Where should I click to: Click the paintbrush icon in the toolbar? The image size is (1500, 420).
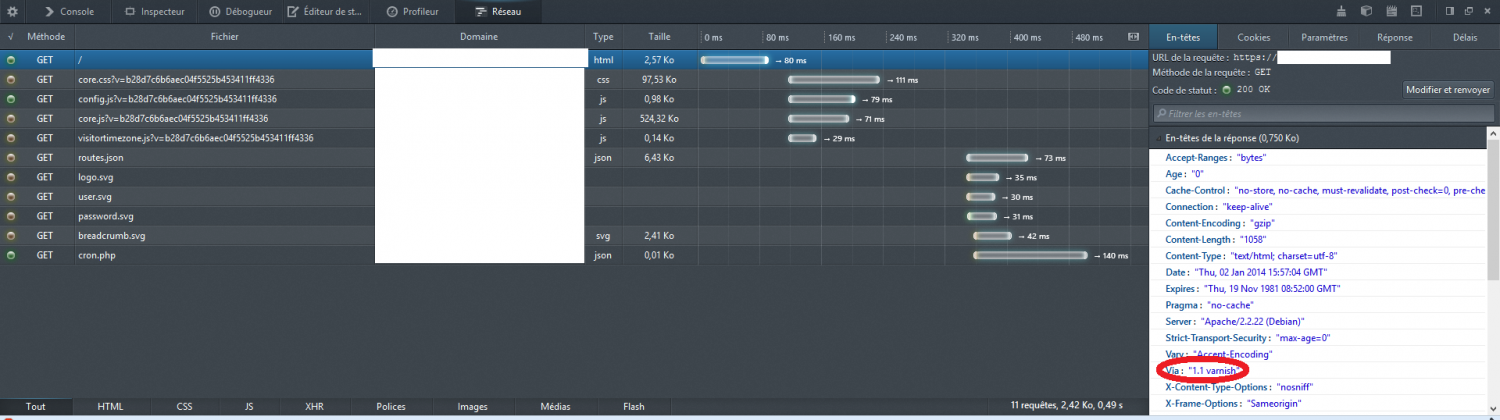point(1343,12)
